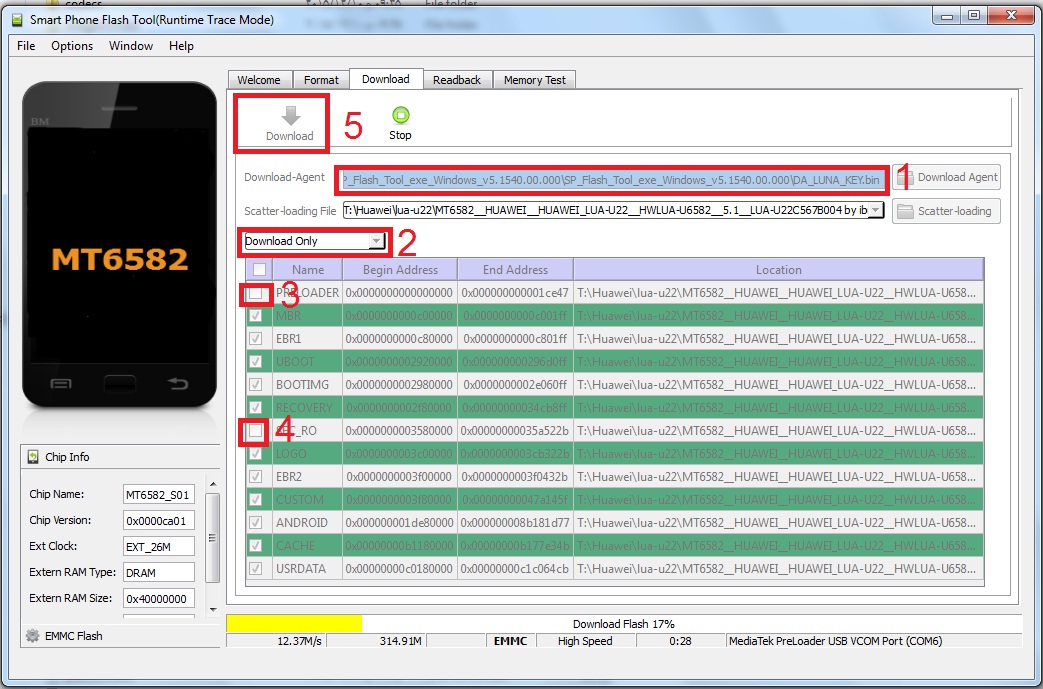Image resolution: width=1043 pixels, height=689 pixels.
Task: Toggle the select-all checkbox in table header
Action: click(259, 269)
